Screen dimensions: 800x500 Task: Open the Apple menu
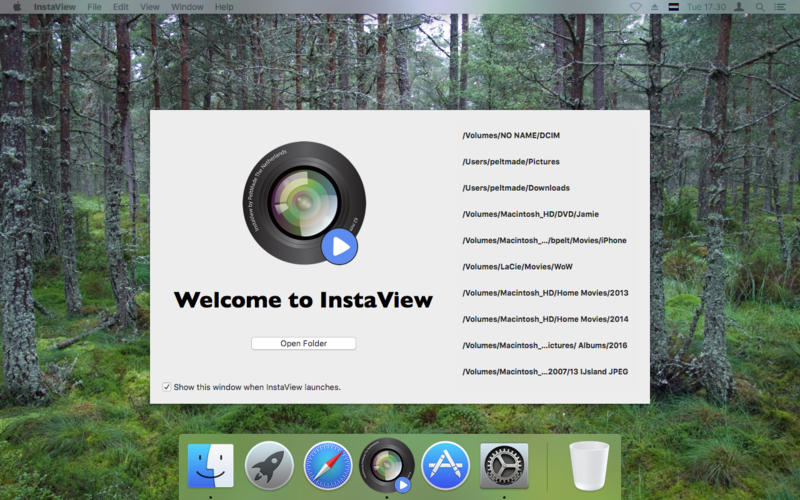(x=16, y=7)
